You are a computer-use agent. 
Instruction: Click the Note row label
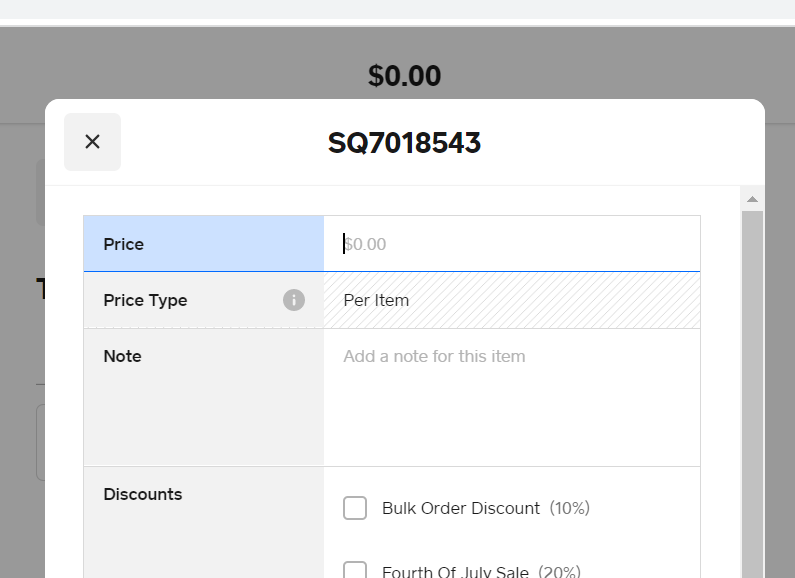[x=122, y=356]
